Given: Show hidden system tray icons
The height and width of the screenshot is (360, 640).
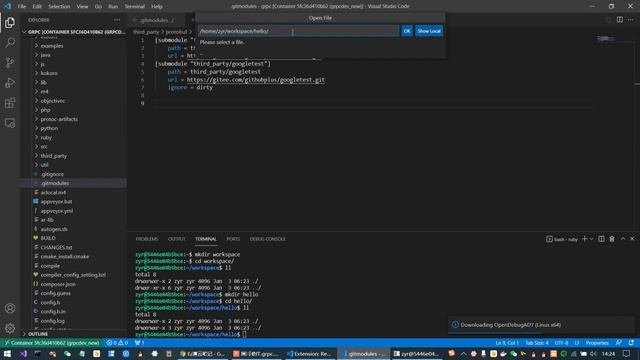Looking at the screenshot, I should tap(463, 353).
